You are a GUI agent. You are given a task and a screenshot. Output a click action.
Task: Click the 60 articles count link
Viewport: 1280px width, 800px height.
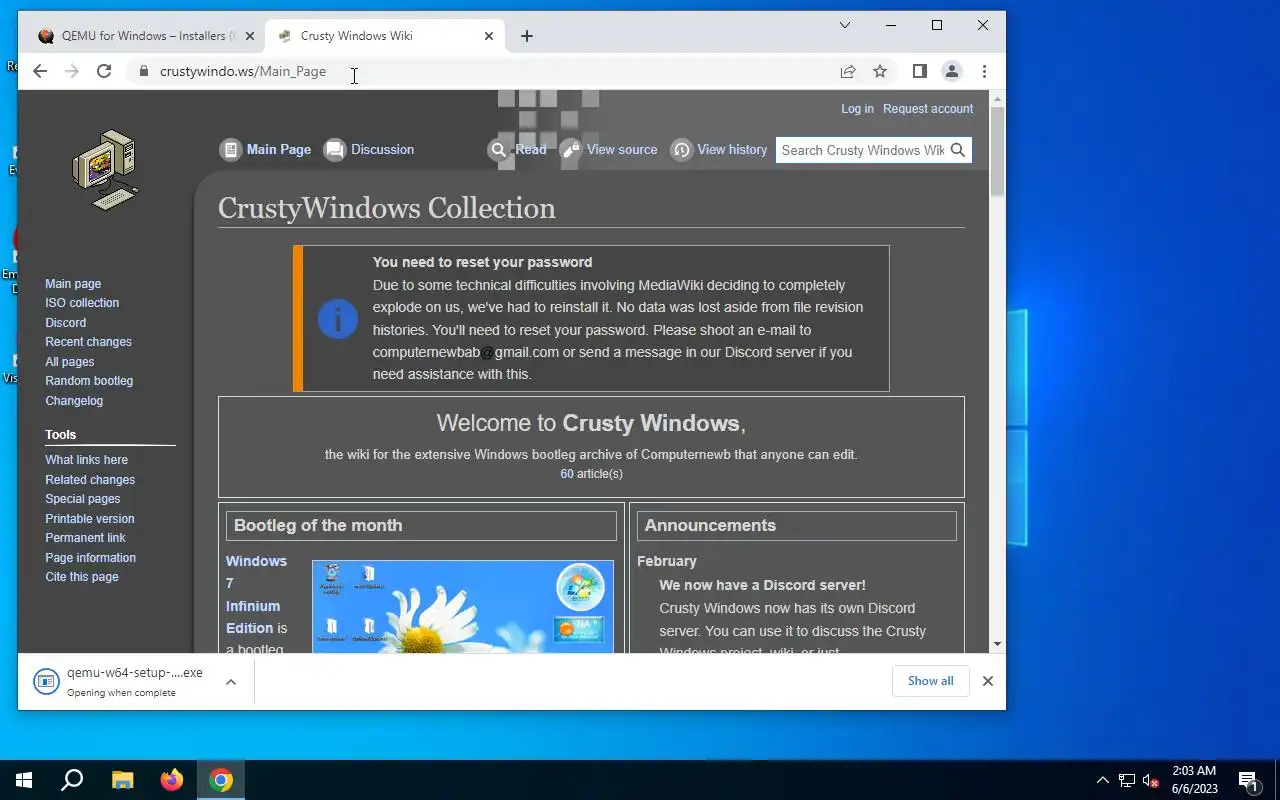(x=566, y=474)
